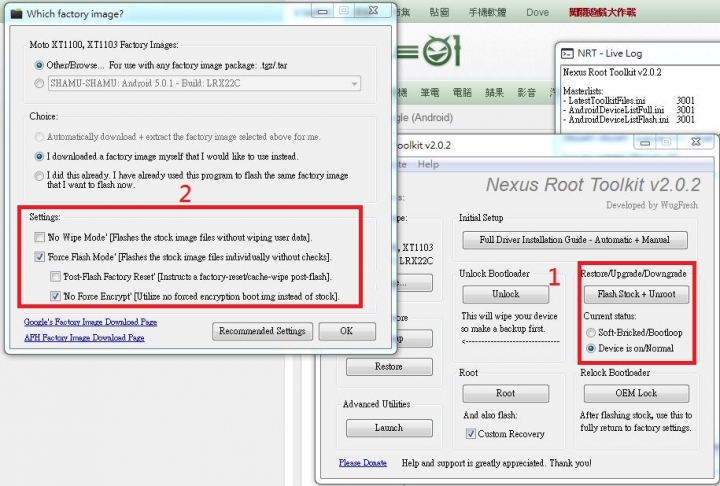The height and width of the screenshot is (486, 720).
Task: Open the 手機軟體 navigation item
Action: coord(487,12)
